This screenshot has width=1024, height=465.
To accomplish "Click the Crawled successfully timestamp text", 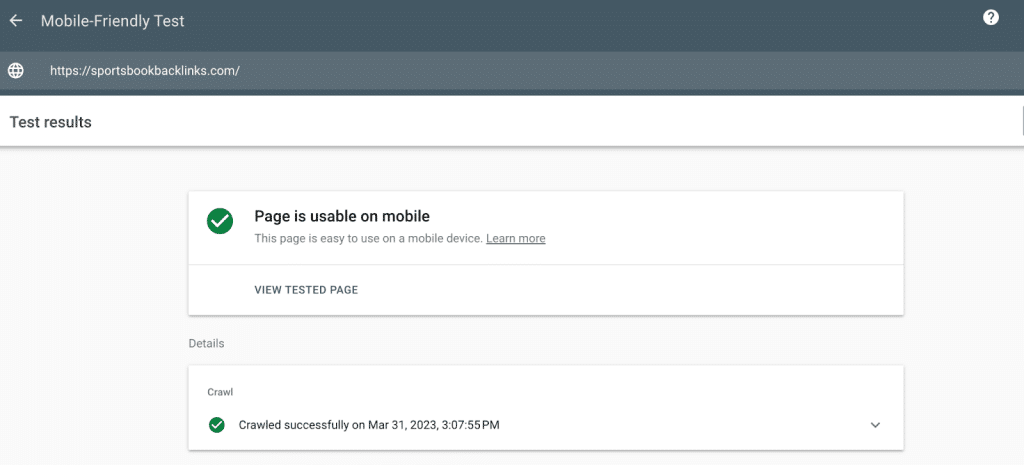I will 369,425.
